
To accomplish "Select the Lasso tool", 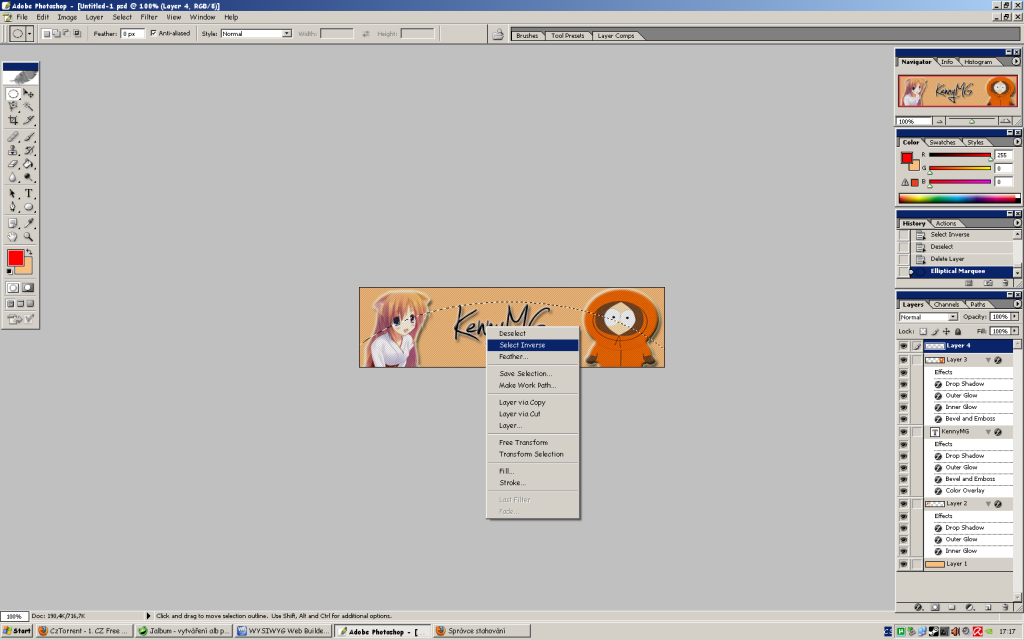I will 12,106.
